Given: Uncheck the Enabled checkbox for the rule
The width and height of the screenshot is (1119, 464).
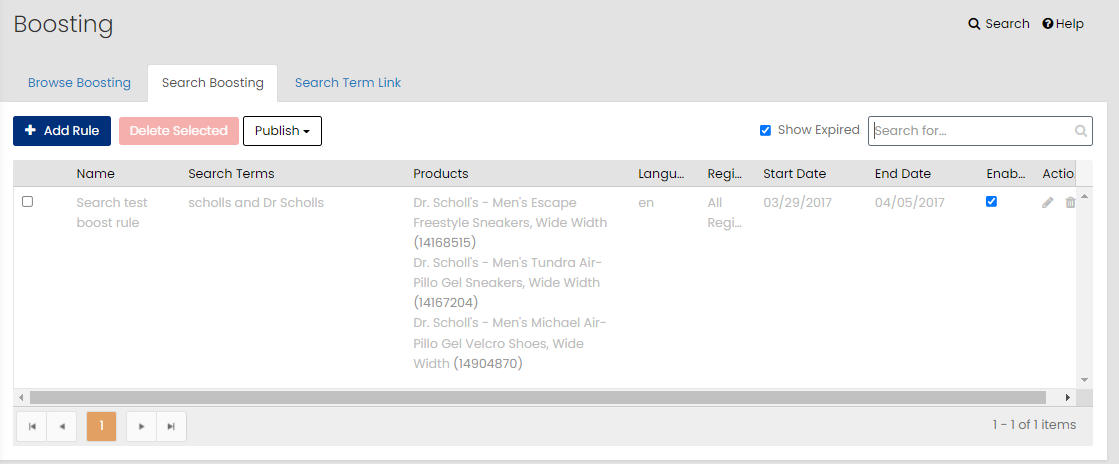Looking at the screenshot, I should [991, 202].
